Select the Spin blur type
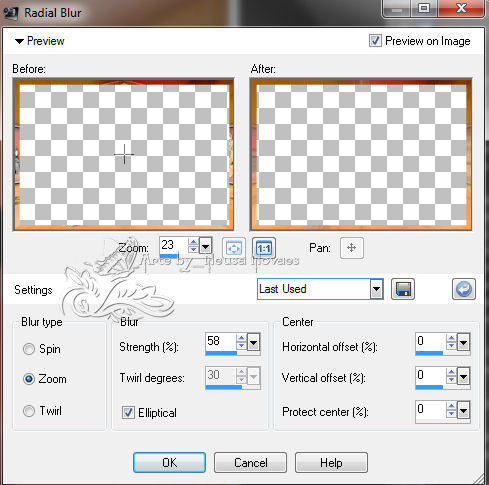Image resolution: width=489 pixels, height=485 pixels. tap(29, 349)
